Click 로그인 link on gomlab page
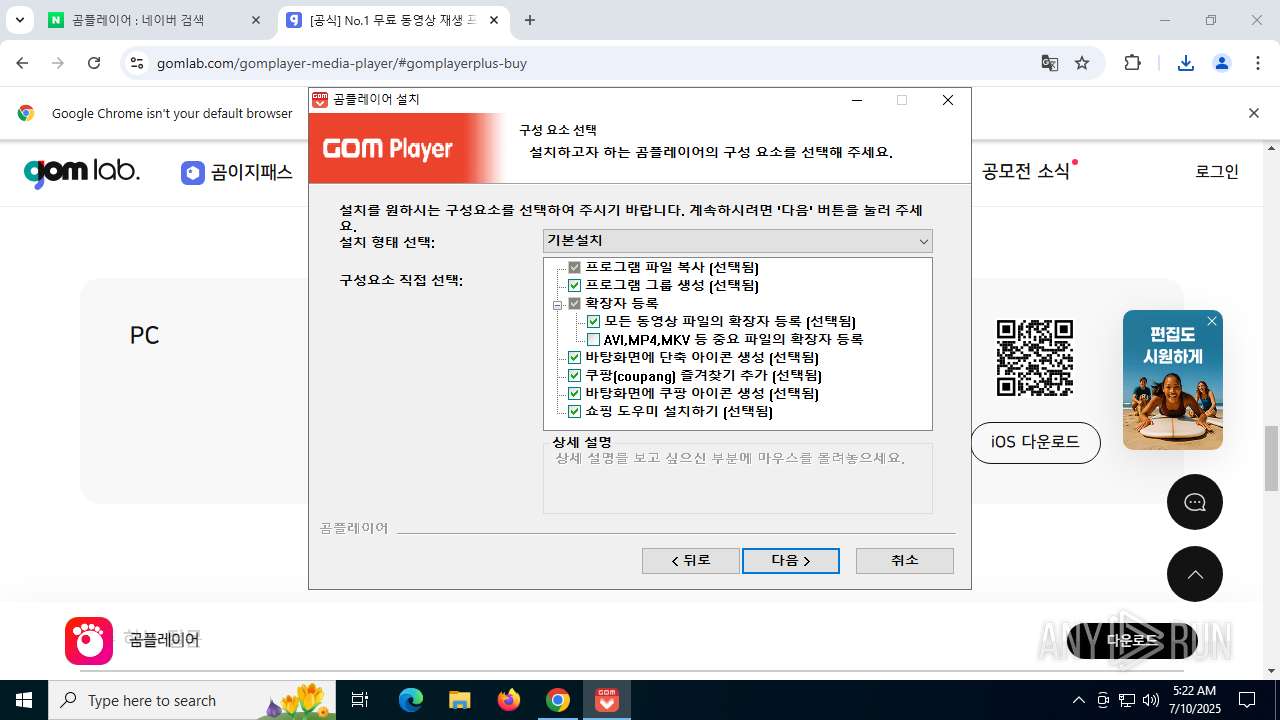Screen dimensions: 1280x720 [1217, 171]
